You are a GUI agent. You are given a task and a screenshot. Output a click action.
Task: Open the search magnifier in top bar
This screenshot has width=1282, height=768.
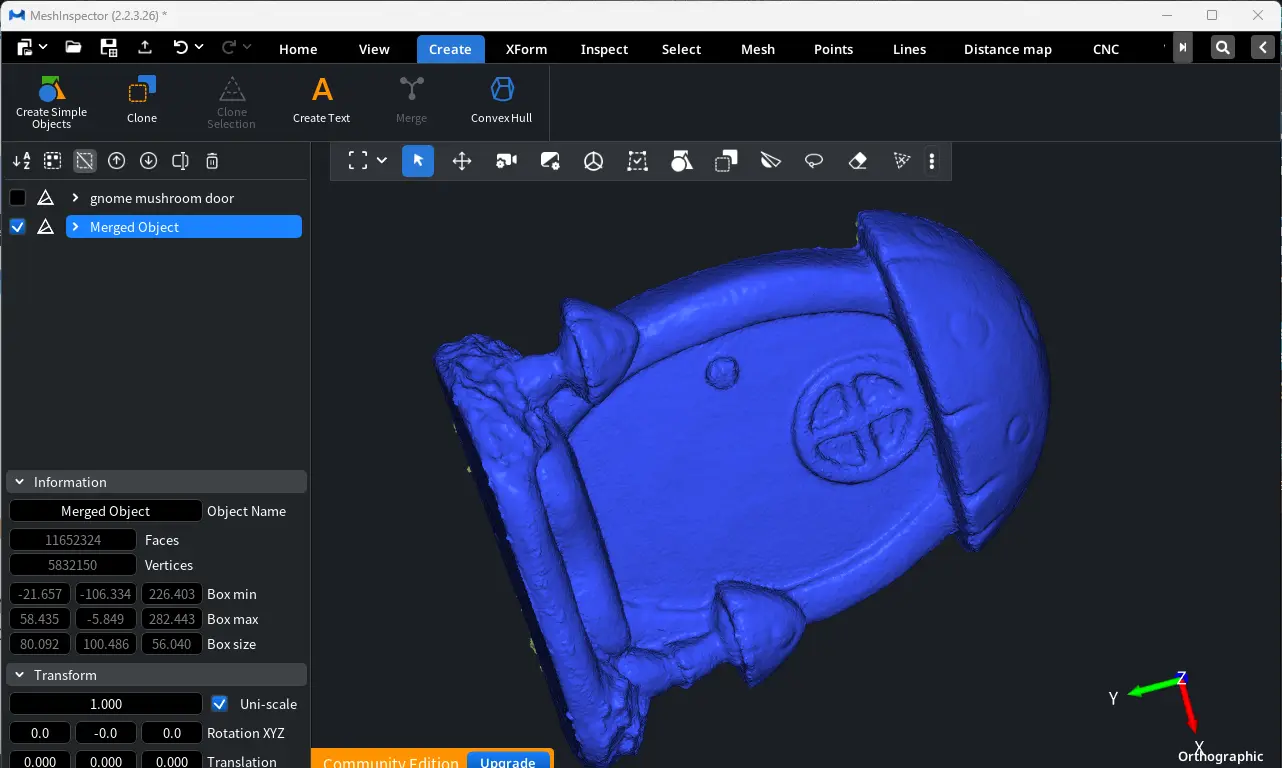coord(1223,47)
